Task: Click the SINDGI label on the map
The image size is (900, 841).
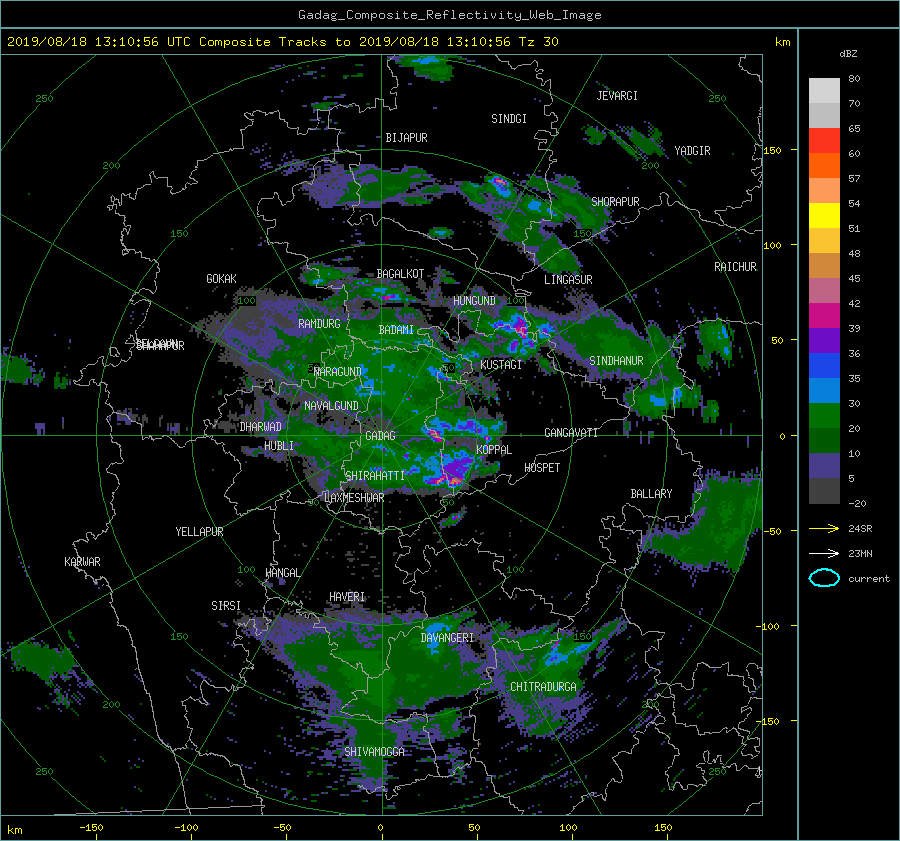Action: pos(509,119)
